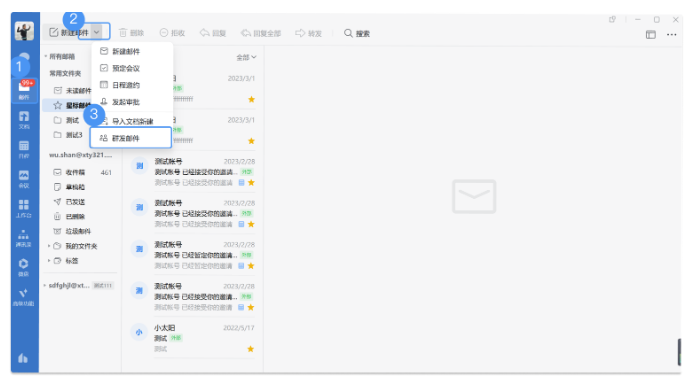685x380 pixels.
Task: Unstar the 小太阳 email
Action: 250,349
